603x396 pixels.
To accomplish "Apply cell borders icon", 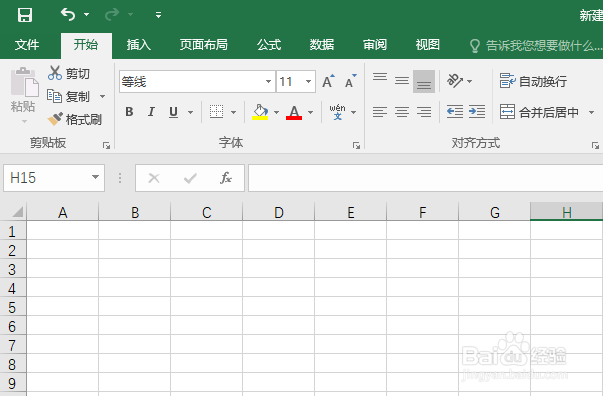I will 217,112.
